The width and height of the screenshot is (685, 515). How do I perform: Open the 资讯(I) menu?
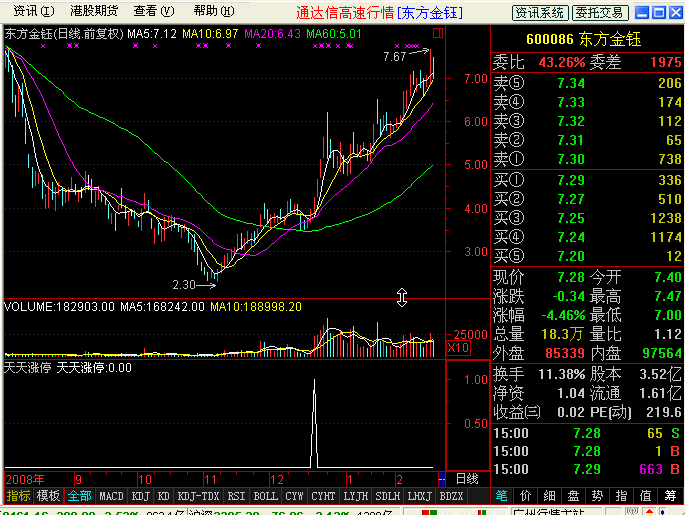[34, 11]
